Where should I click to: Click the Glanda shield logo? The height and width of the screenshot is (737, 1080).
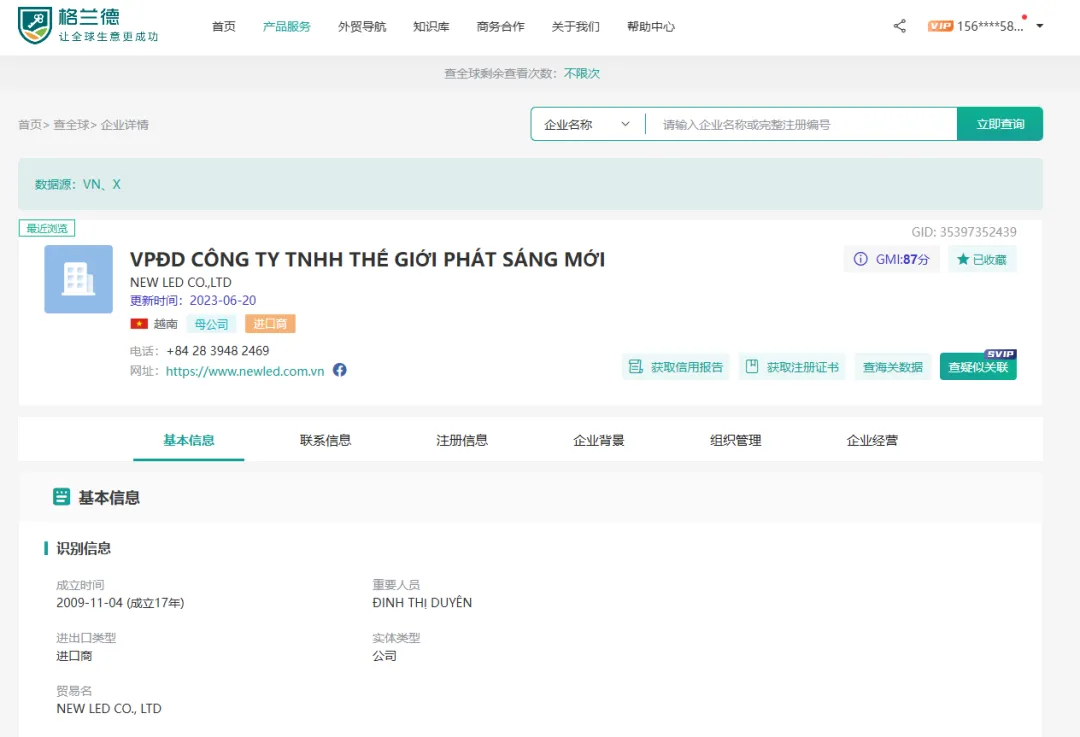pyautogui.click(x=35, y=26)
